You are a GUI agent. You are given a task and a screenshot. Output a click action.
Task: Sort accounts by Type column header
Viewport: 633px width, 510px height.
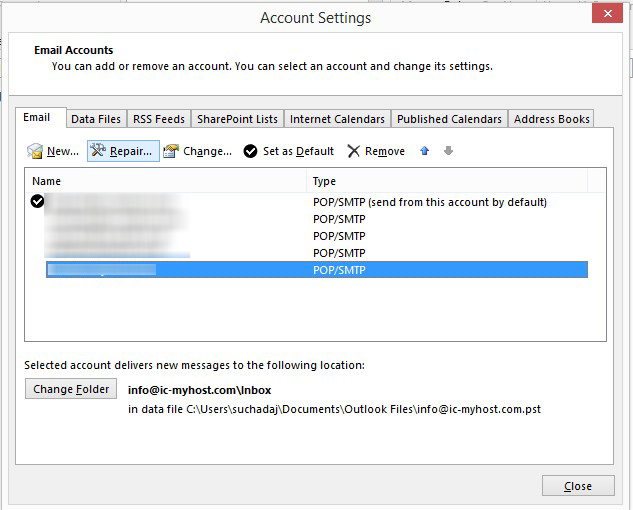(446, 181)
